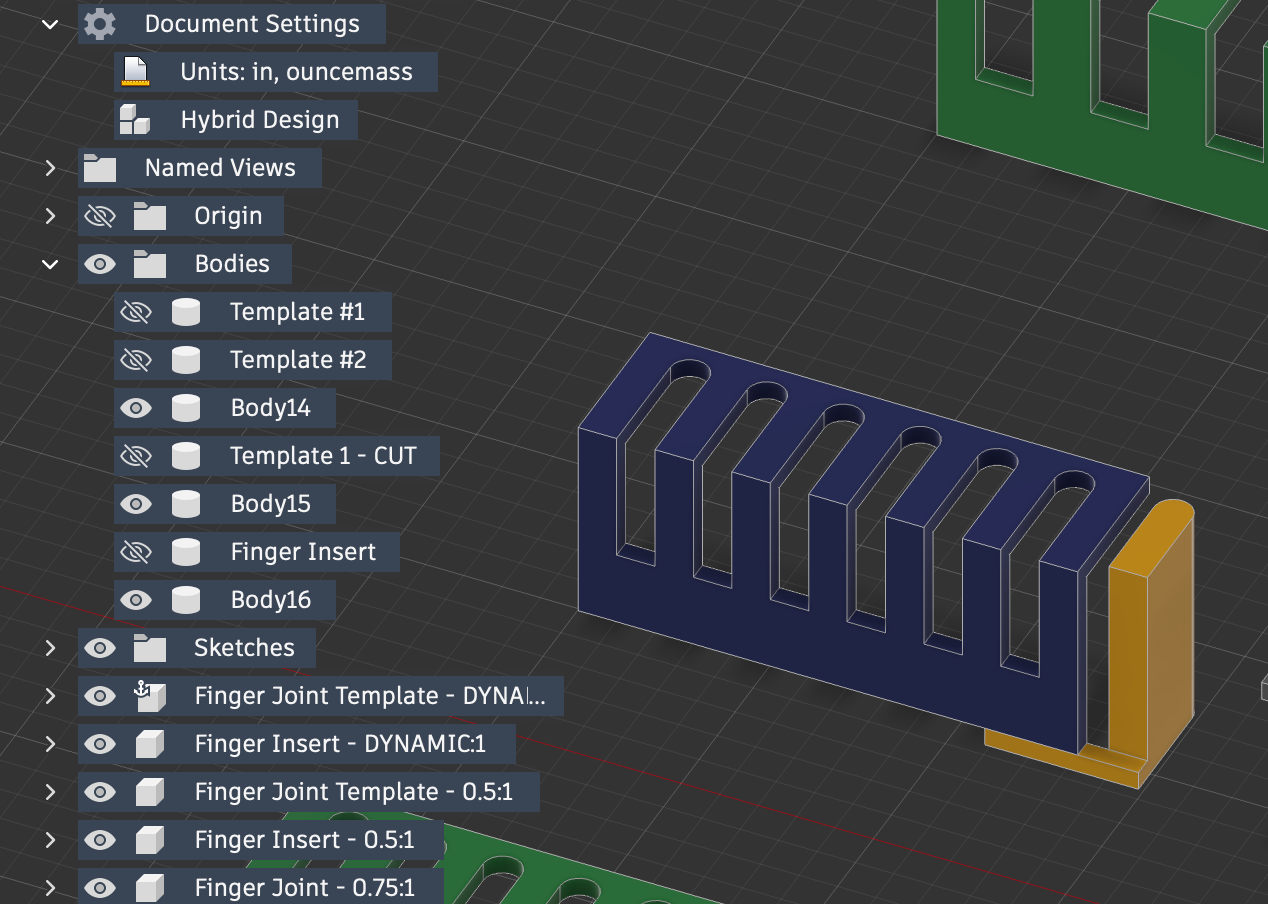
Task: Click the Finger Joint Template - 0.5:1 cube icon
Action: tap(149, 792)
